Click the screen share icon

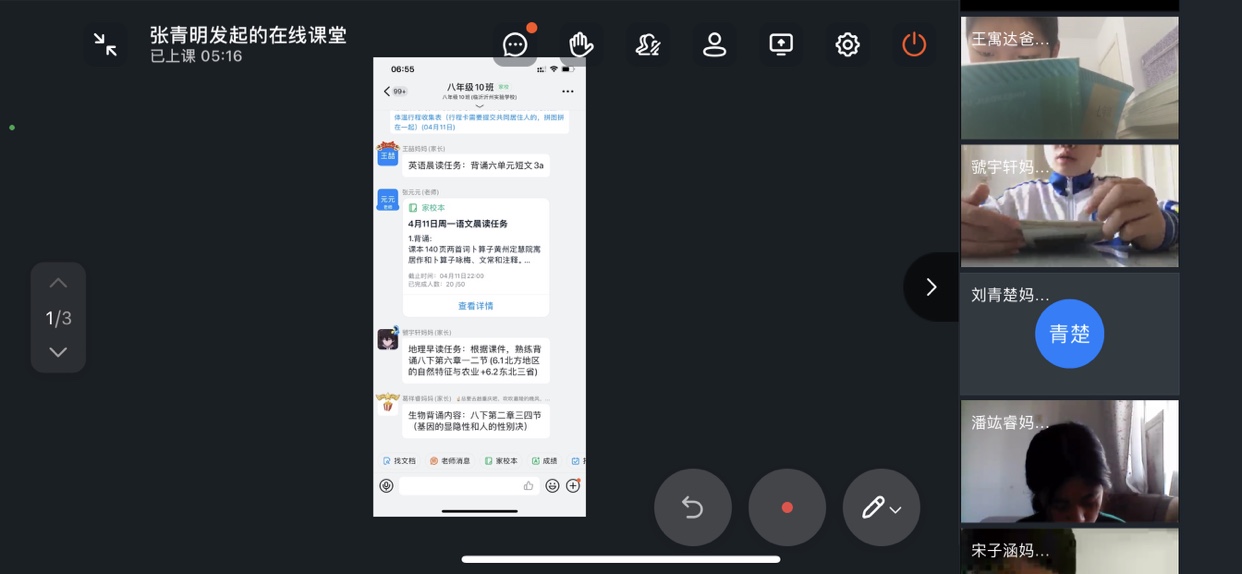coord(781,45)
